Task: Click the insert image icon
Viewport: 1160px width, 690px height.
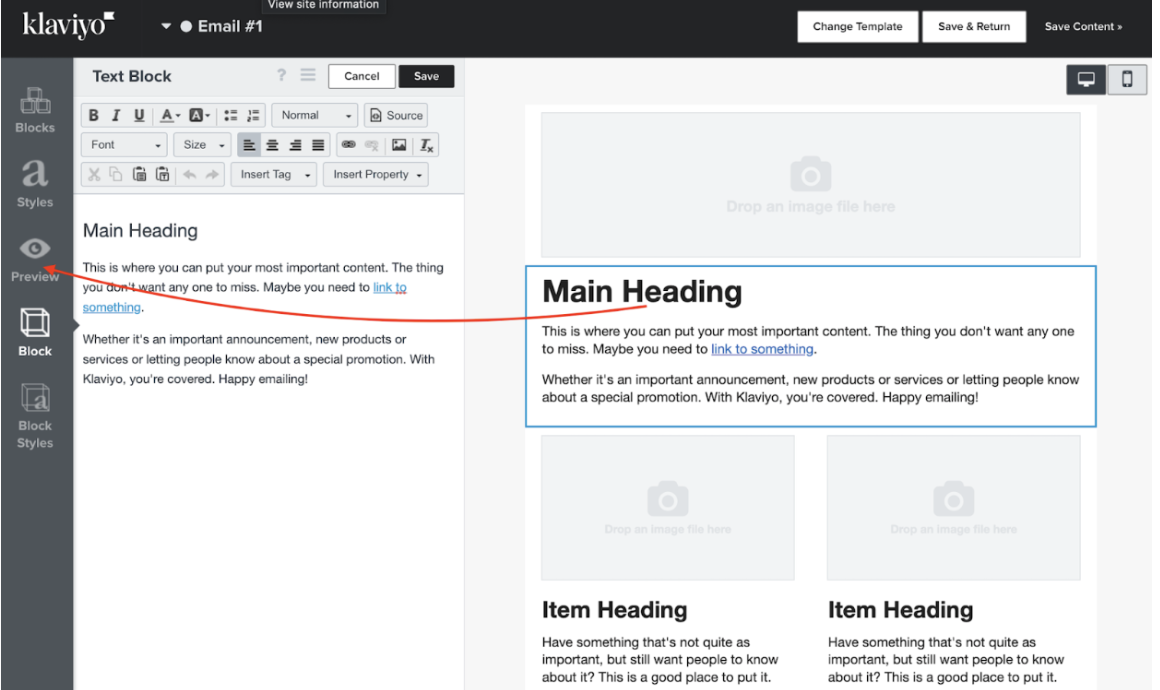Action: click(399, 145)
